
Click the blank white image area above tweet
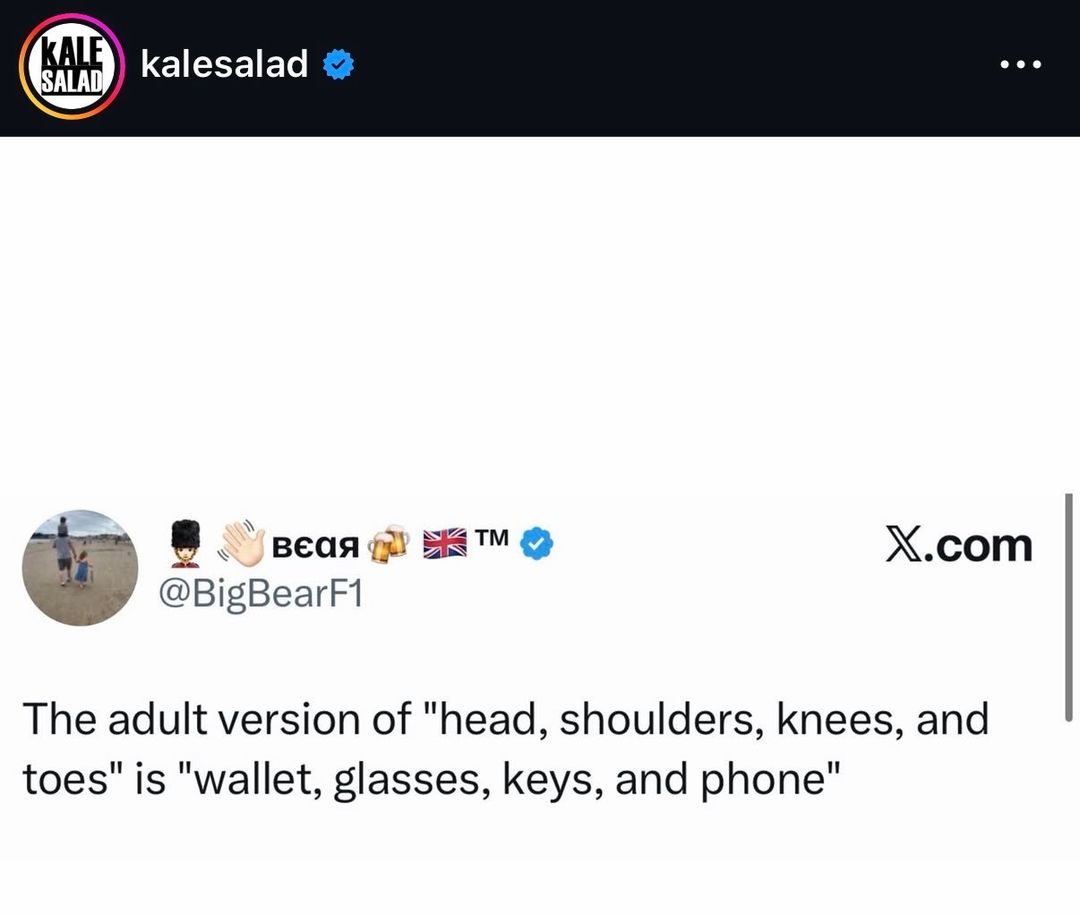540,313
